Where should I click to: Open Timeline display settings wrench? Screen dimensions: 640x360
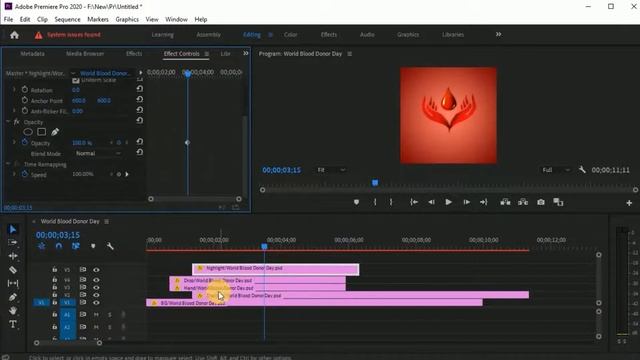(110, 246)
